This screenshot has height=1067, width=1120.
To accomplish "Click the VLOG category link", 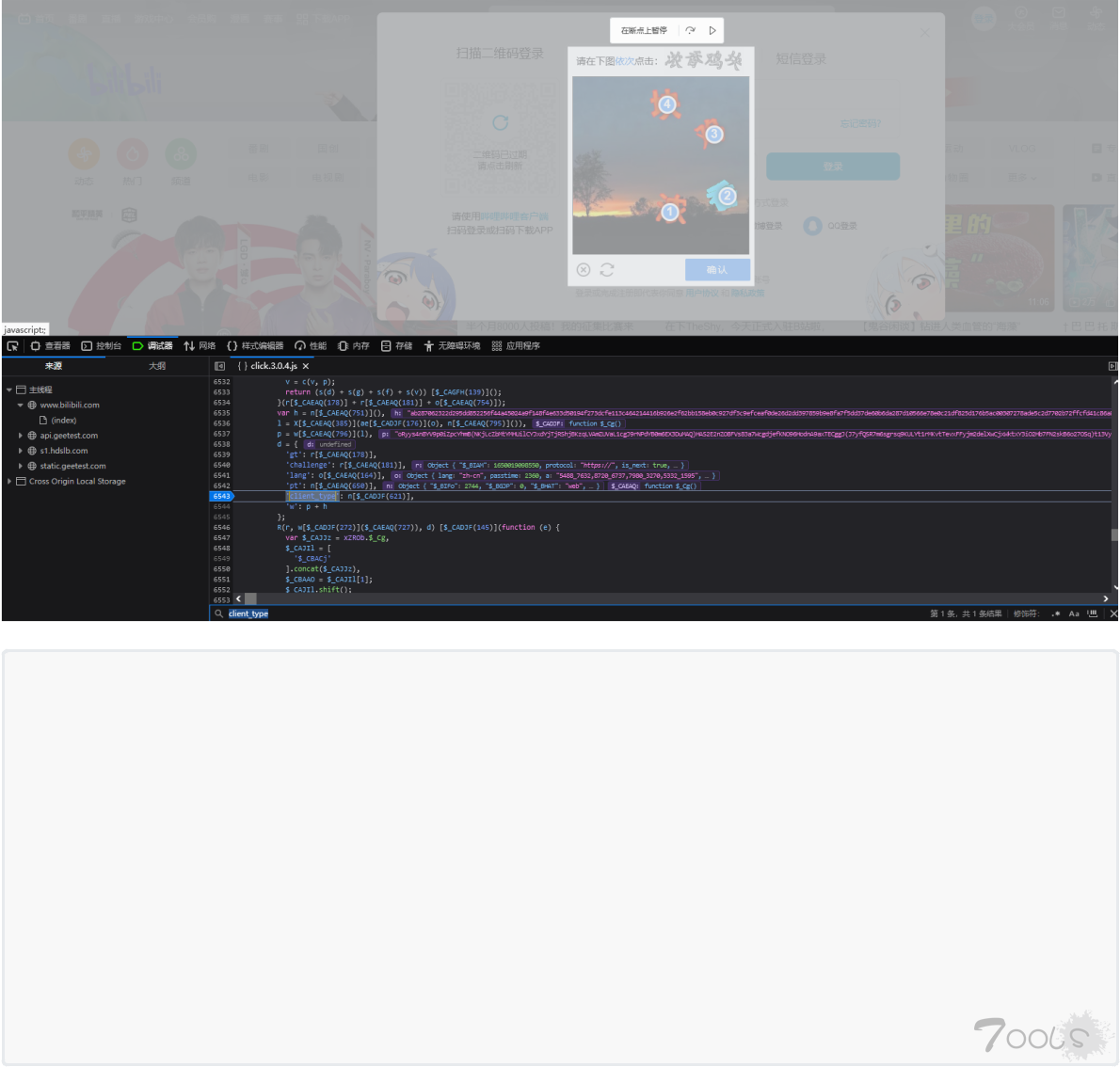I will click(1021, 149).
